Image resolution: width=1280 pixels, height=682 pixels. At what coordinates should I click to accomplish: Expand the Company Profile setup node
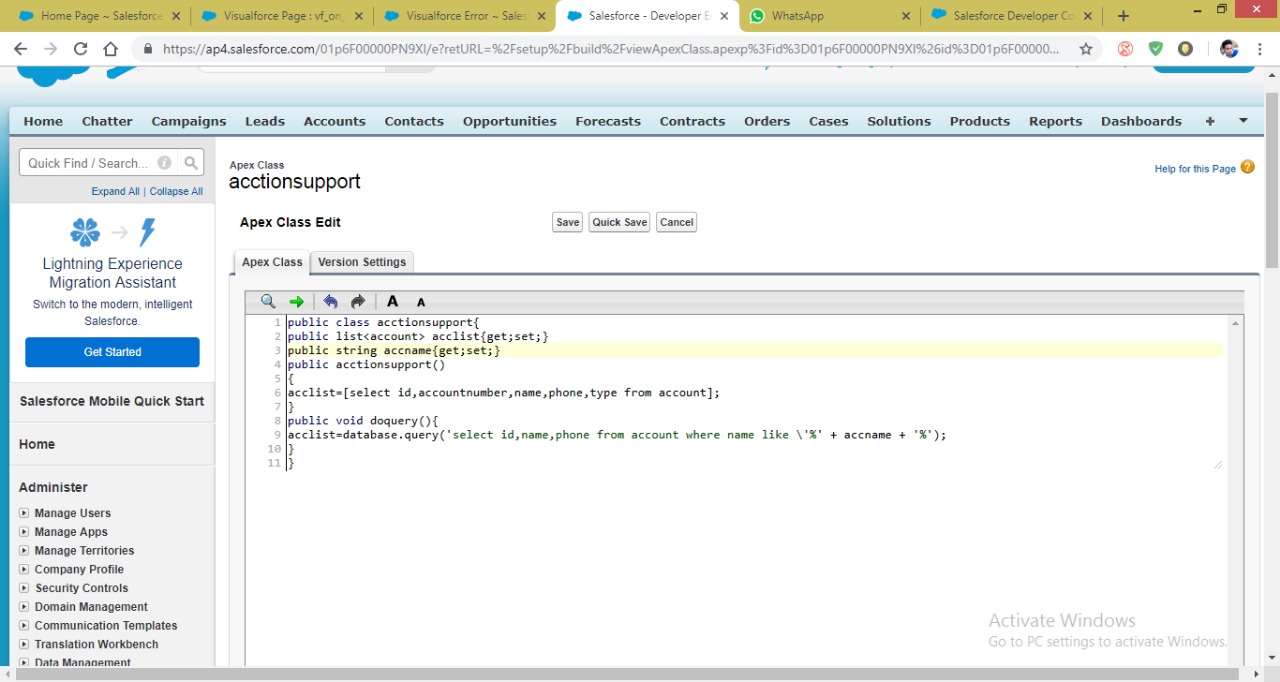point(24,569)
